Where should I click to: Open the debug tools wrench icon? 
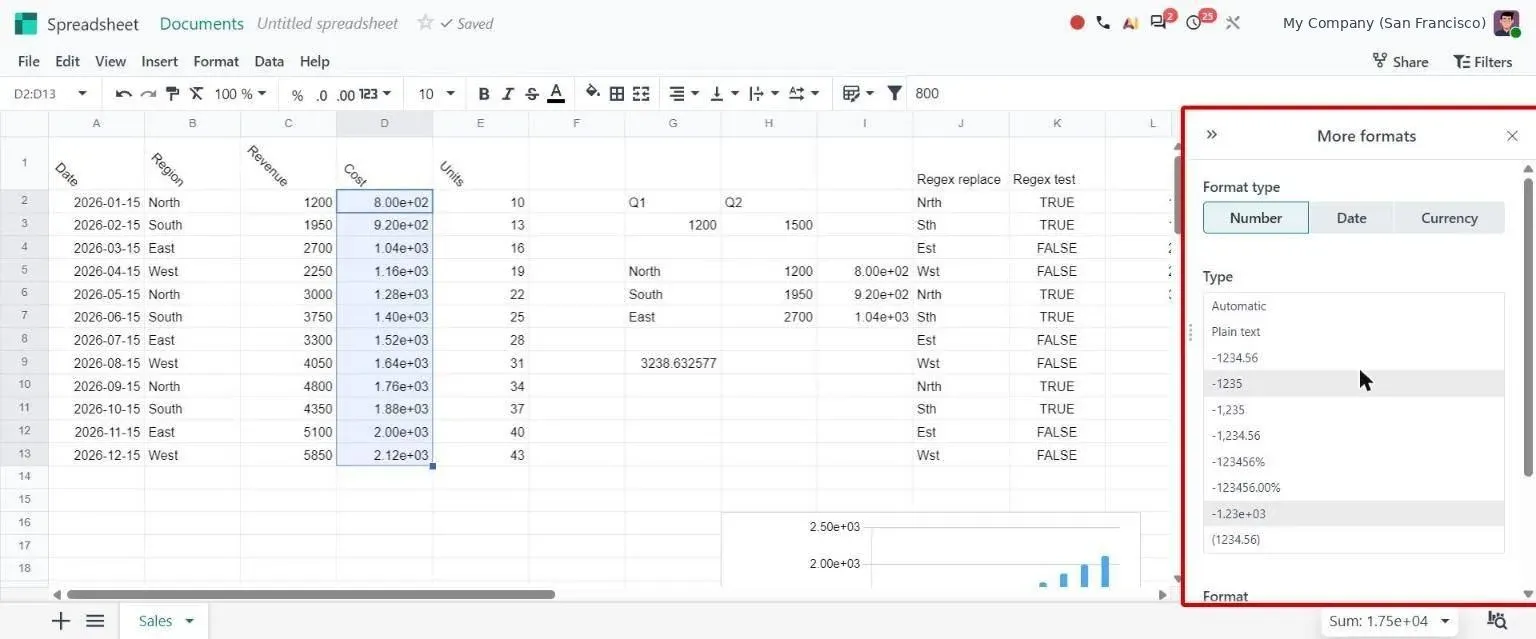pyautogui.click(x=1233, y=22)
